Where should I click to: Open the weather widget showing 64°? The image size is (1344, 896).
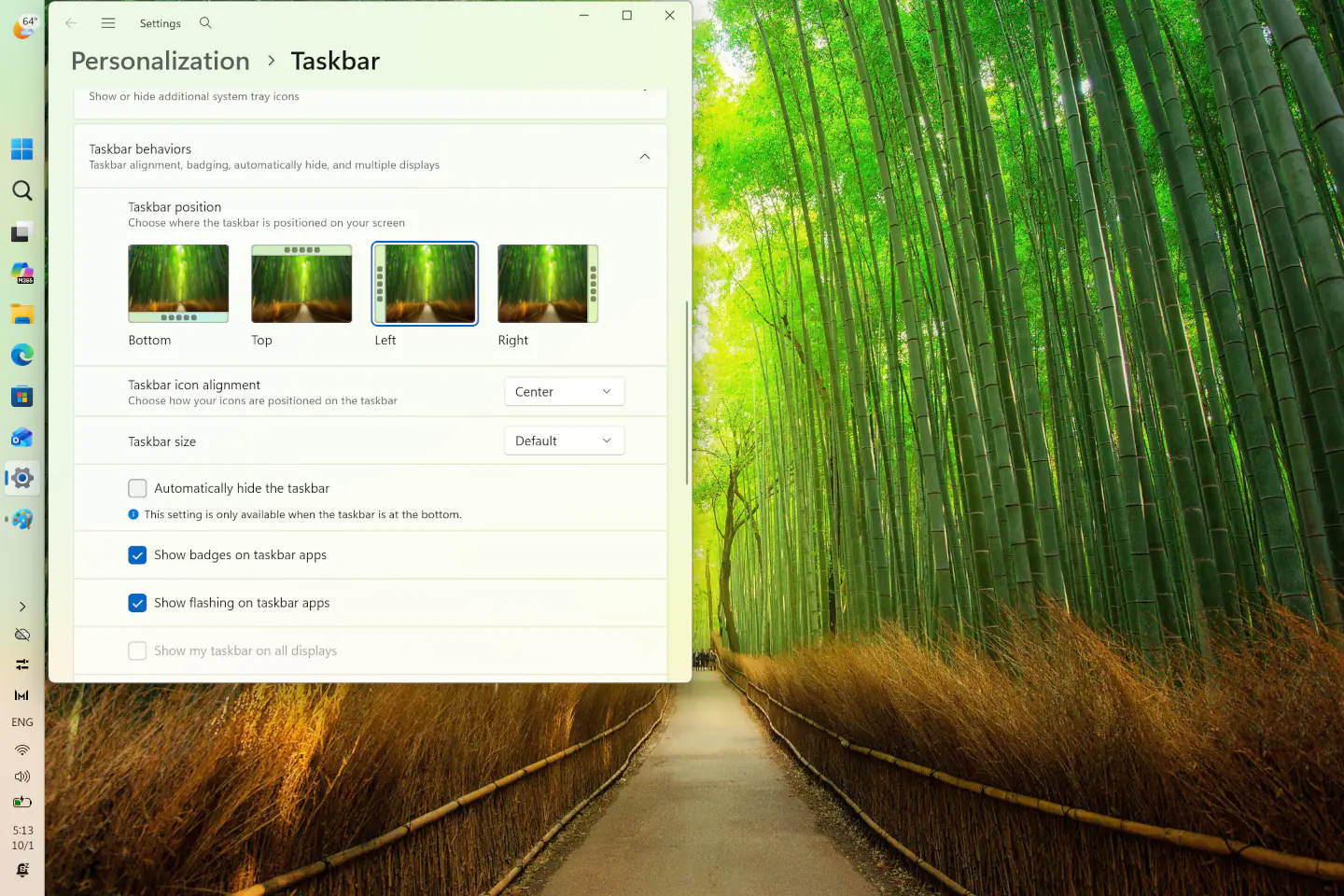22,26
